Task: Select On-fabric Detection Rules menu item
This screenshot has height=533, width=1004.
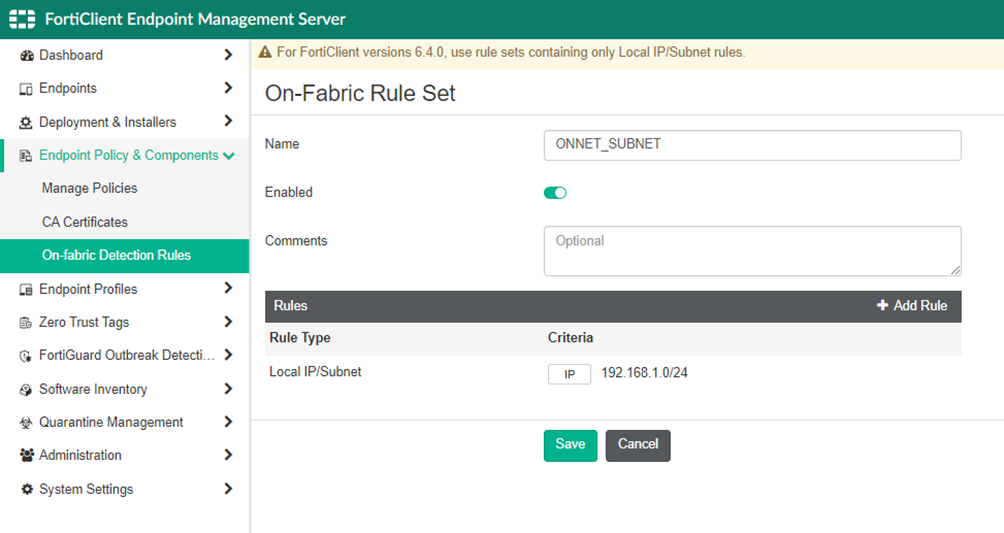Action: tap(124, 256)
